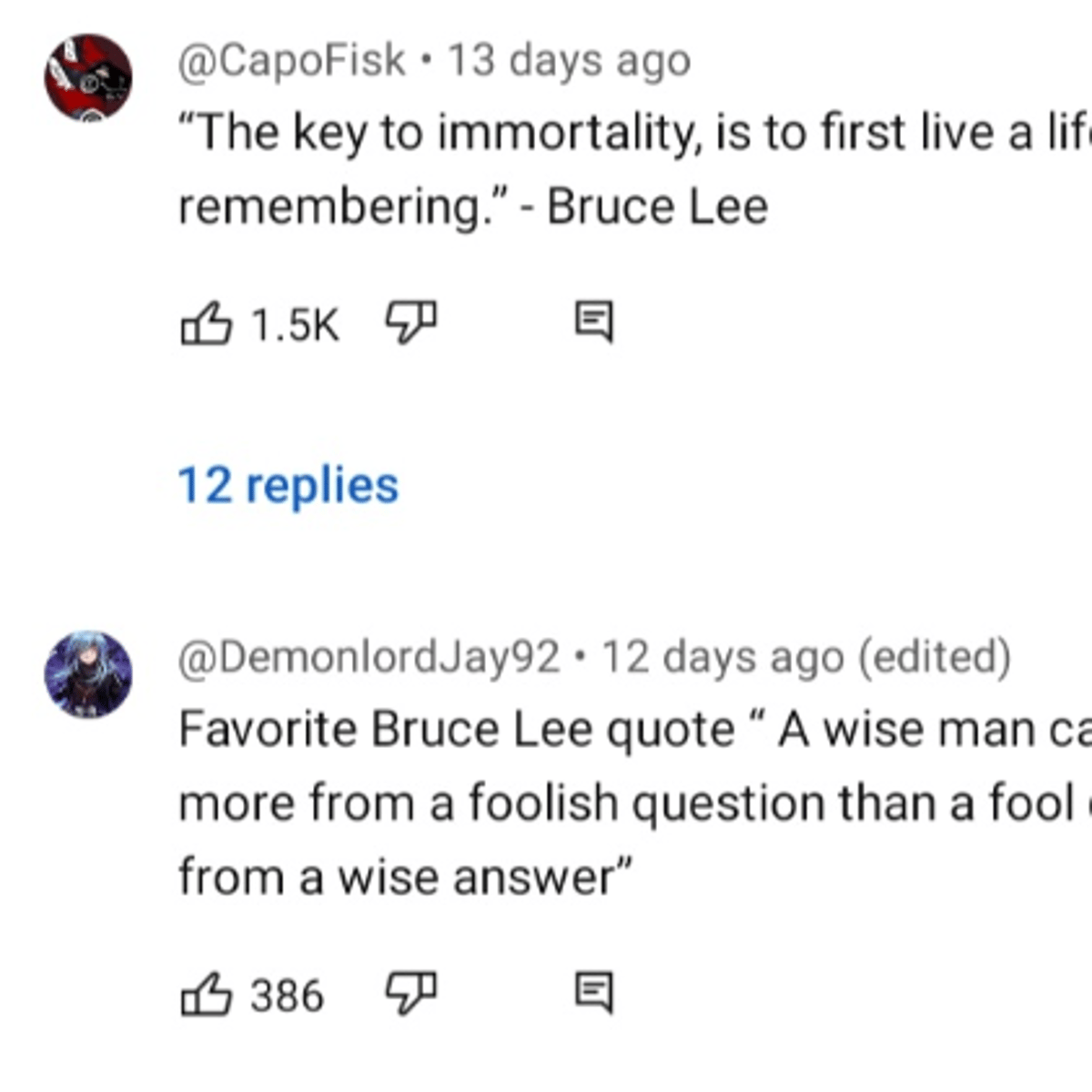Viewport: 1092px width, 1092px height.
Task: Open the @DemonlordJay92 channel username link
Action: click(369, 658)
